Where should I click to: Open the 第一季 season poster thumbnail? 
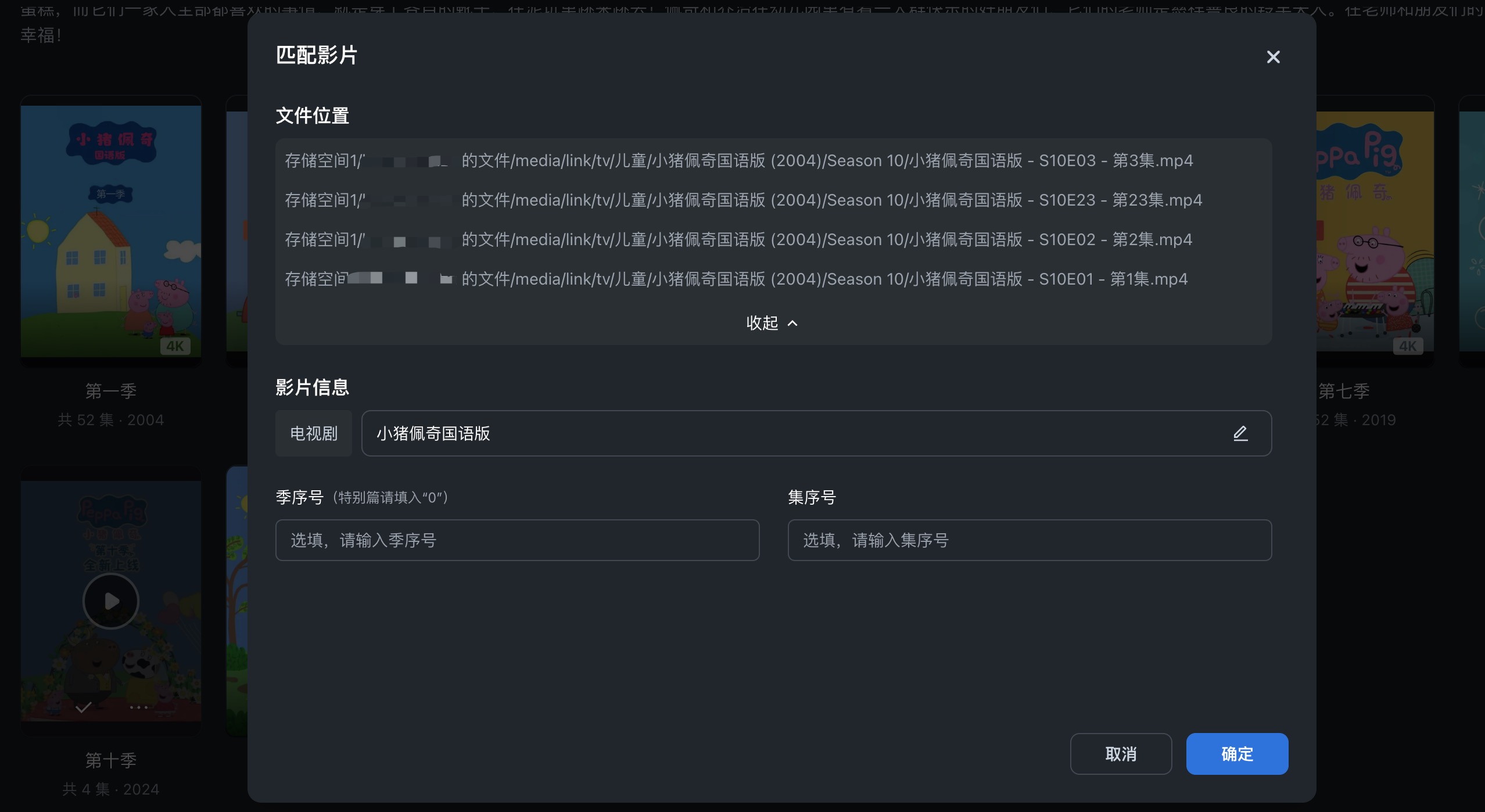[x=111, y=231]
